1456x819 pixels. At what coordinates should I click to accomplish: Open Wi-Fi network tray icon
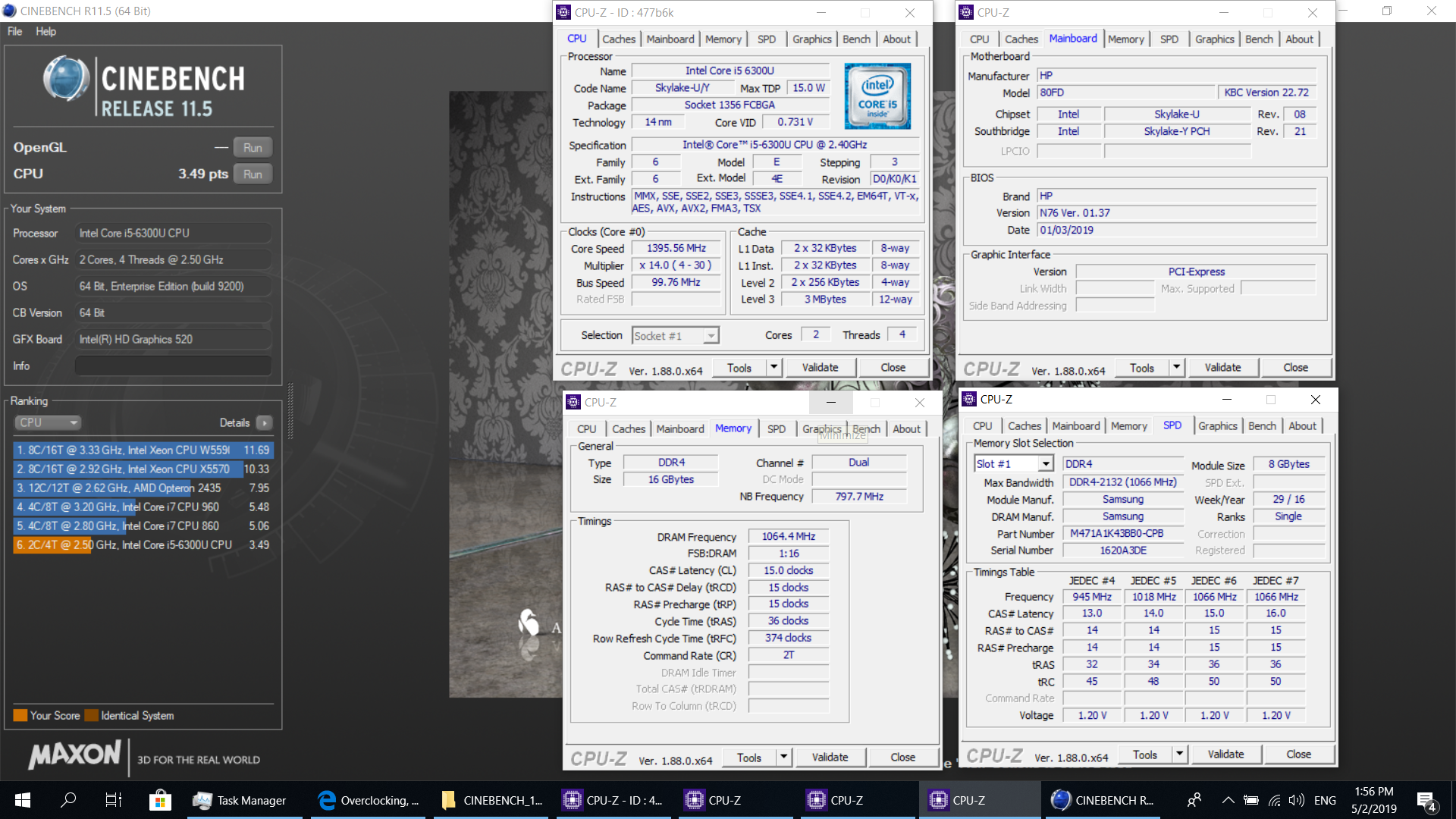[1275, 800]
